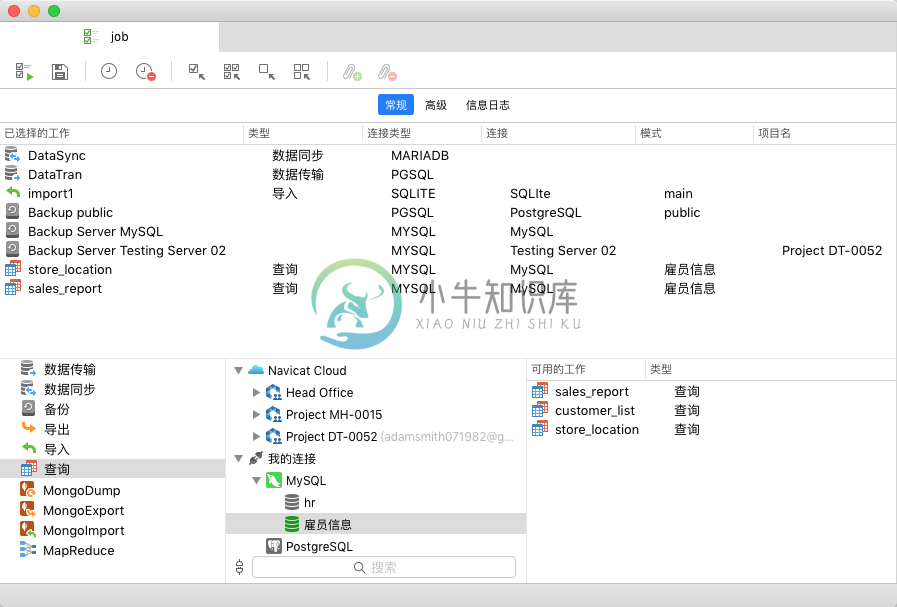Open the Set Schedule clock icon
Viewport: 897px width, 607px height.
point(109,72)
